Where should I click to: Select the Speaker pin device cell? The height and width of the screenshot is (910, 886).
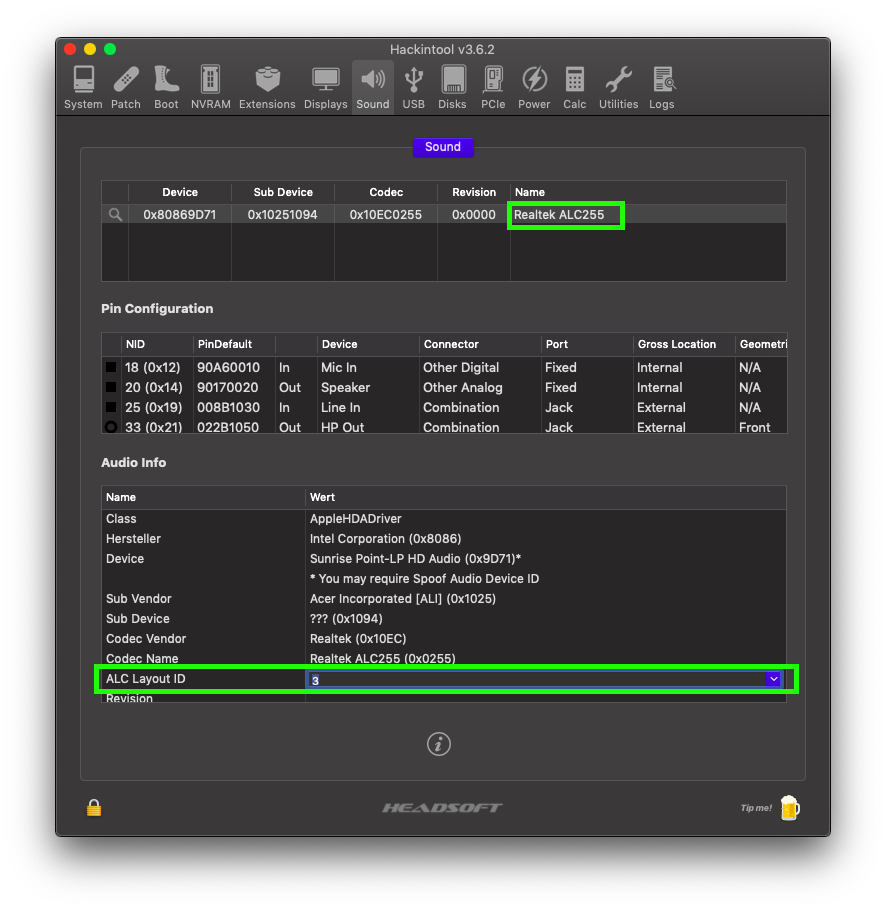click(346, 387)
